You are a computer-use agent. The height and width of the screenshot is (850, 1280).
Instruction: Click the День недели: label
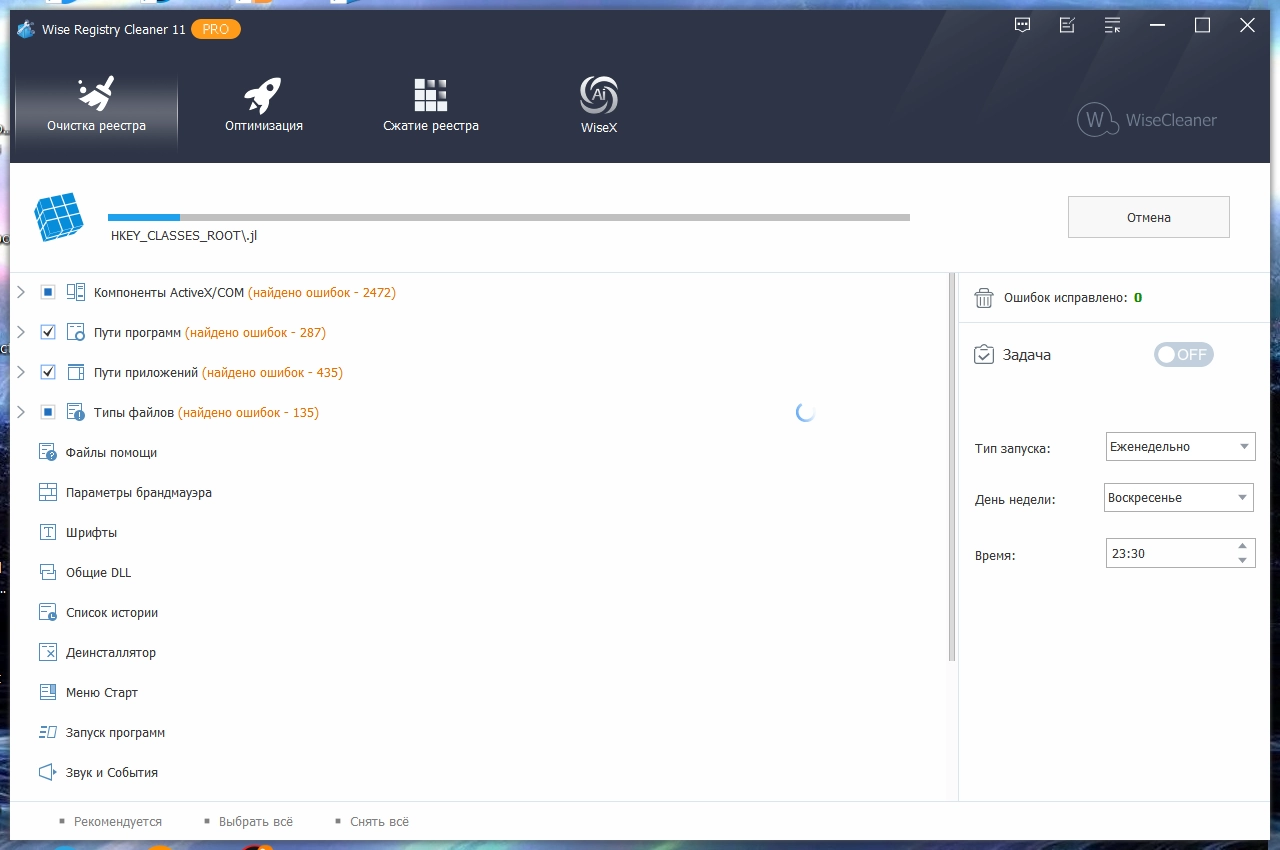pyautogui.click(x=1015, y=500)
